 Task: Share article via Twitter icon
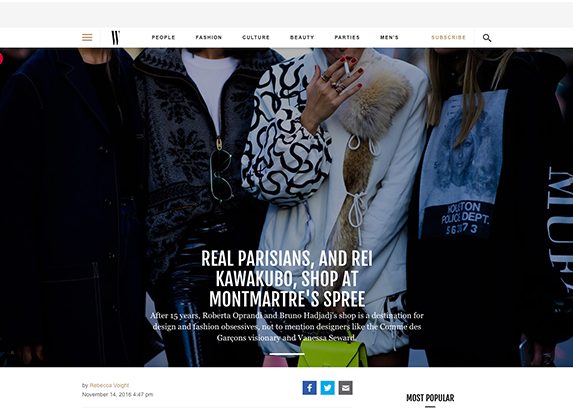(x=327, y=388)
